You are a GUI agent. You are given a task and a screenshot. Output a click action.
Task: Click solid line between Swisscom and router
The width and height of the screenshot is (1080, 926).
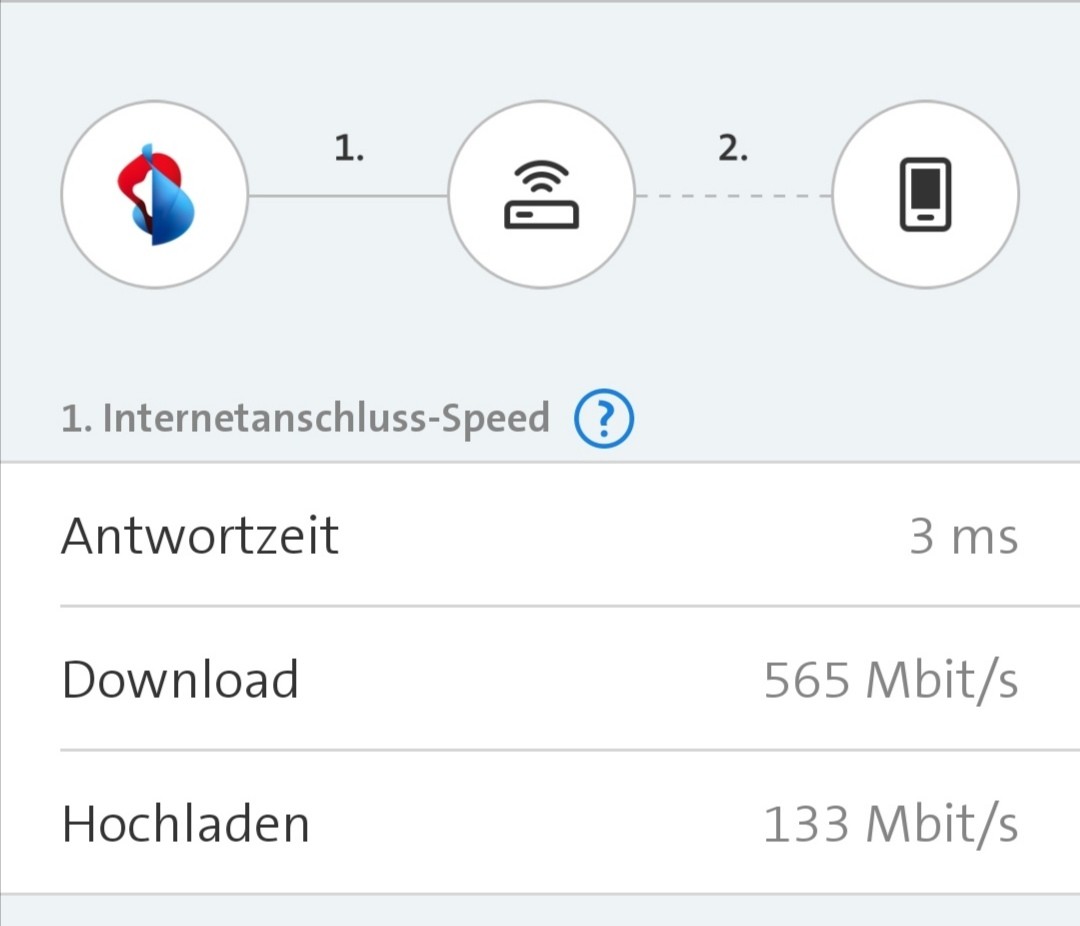348,196
